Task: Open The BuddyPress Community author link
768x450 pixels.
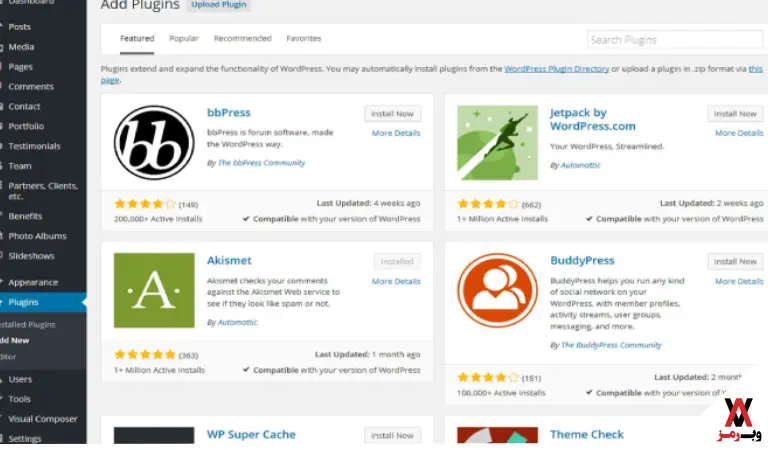Action: tap(611, 345)
